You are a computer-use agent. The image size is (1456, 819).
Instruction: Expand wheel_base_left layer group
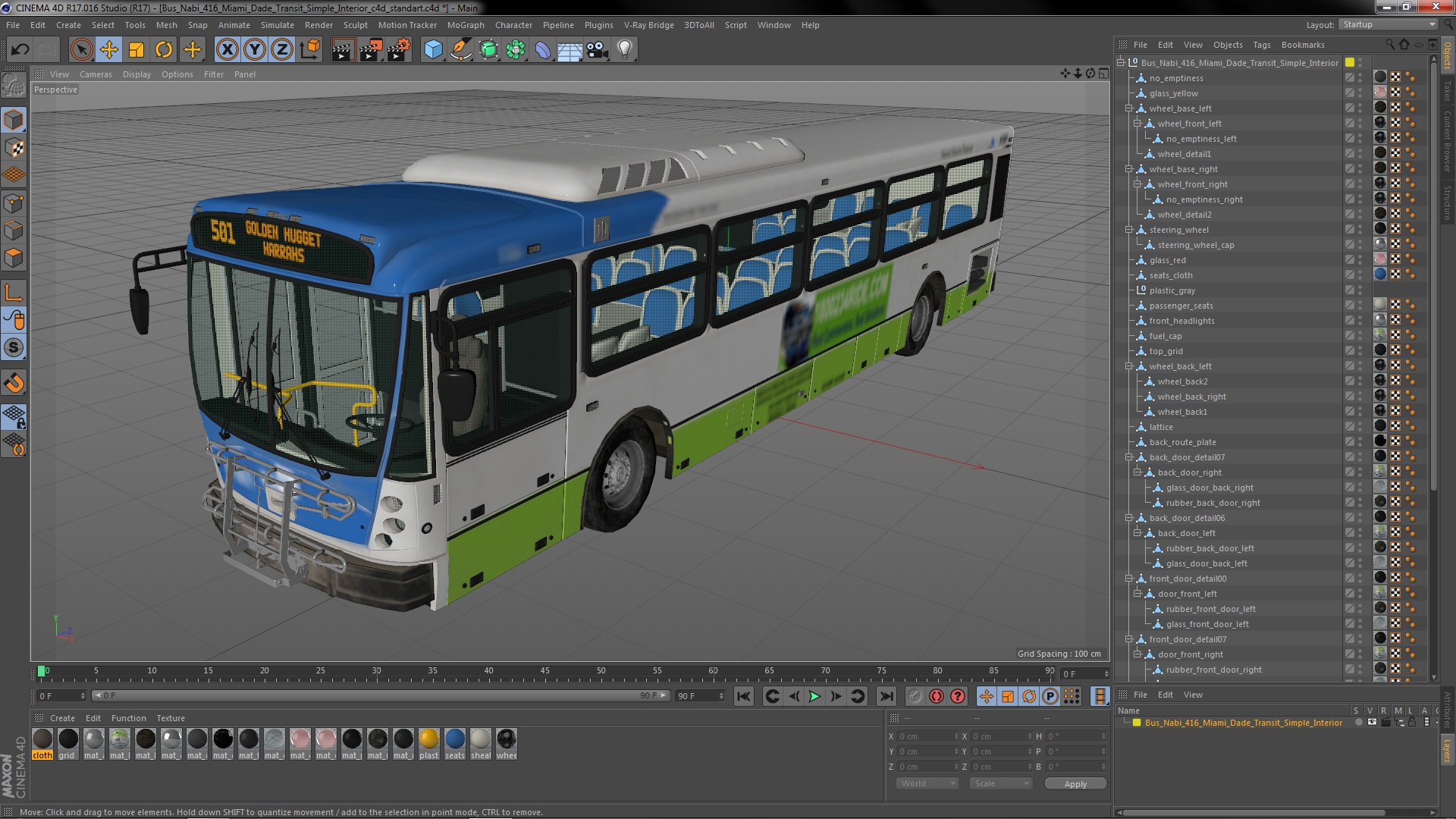tap(1128, 108)
